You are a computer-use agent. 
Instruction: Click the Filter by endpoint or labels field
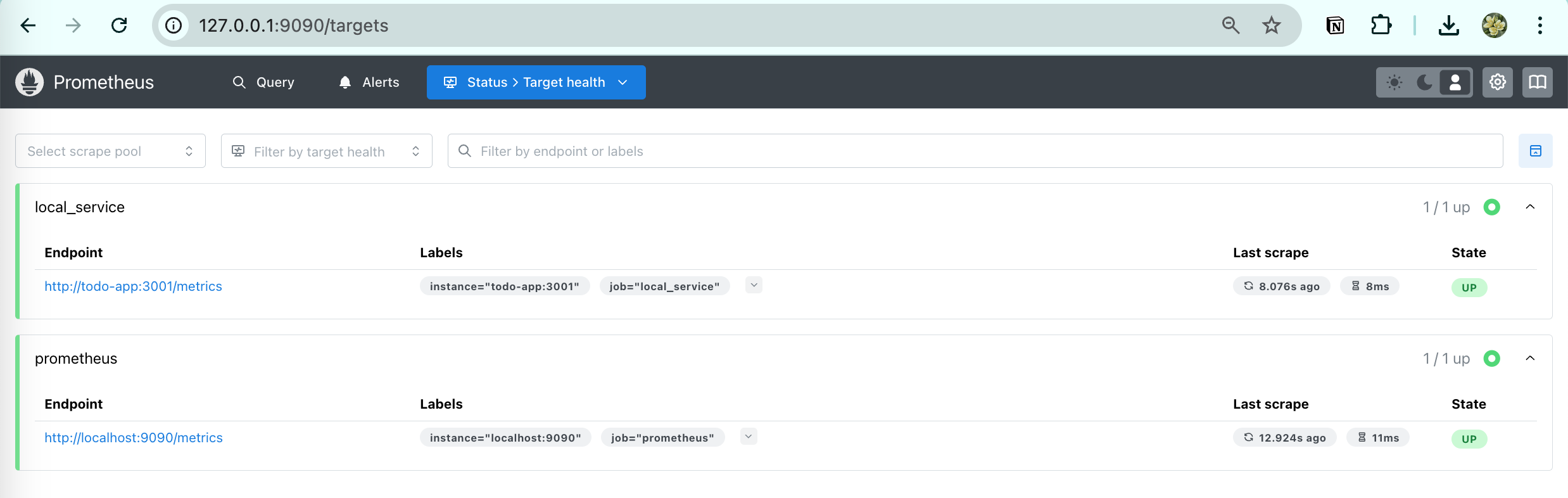coord(975,151)
